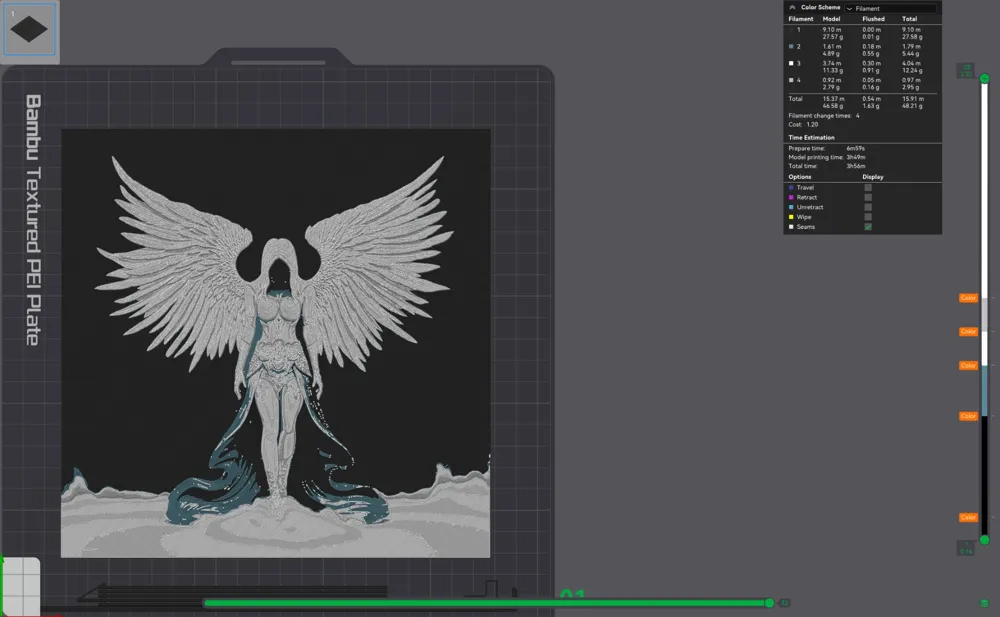Select the Plate 1 thumbnail
Image resolution: width=1000 pixels, height=617 pixels.
(29, 29)
